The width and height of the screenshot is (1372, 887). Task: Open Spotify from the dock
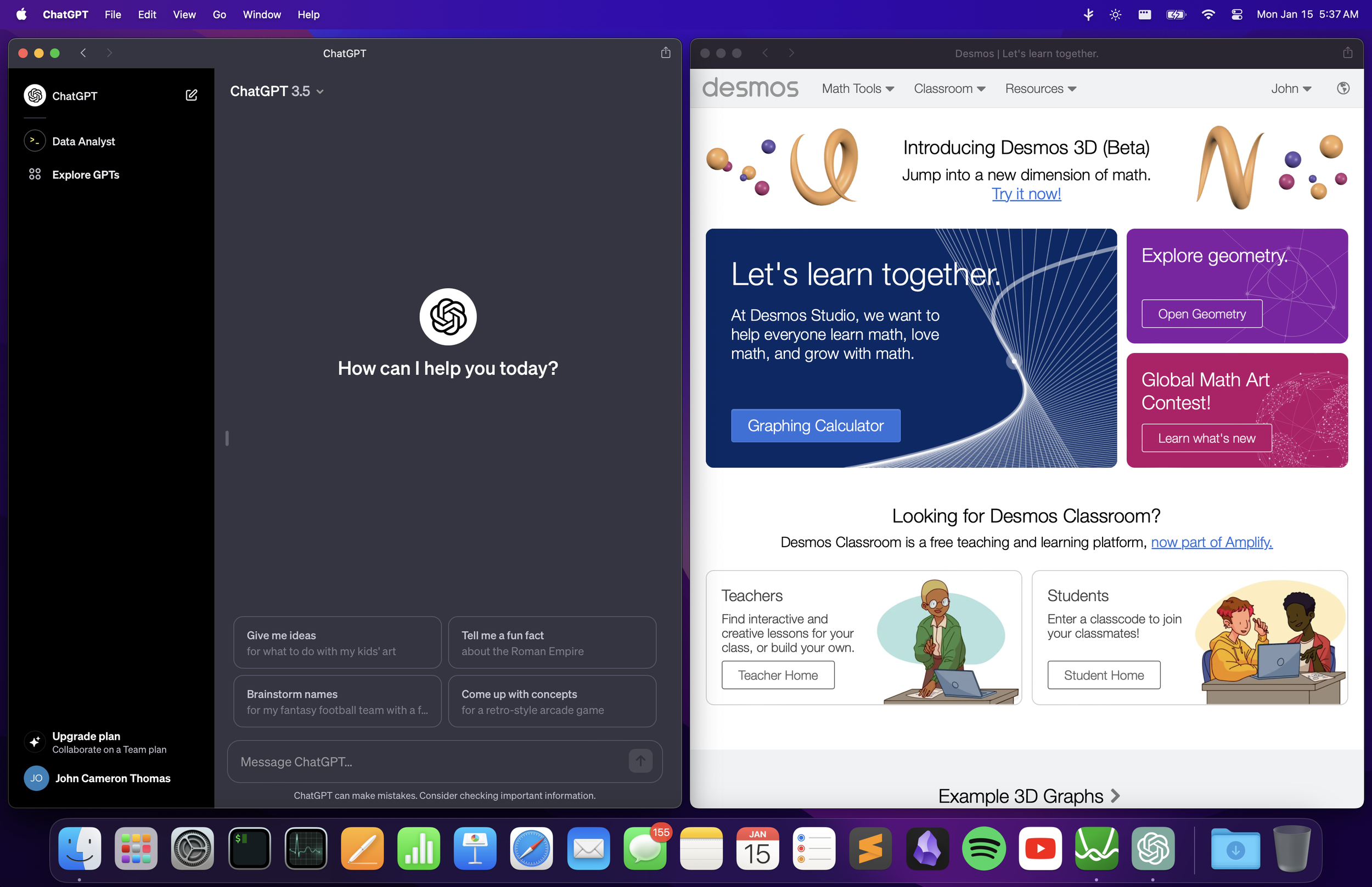point(983,849)
